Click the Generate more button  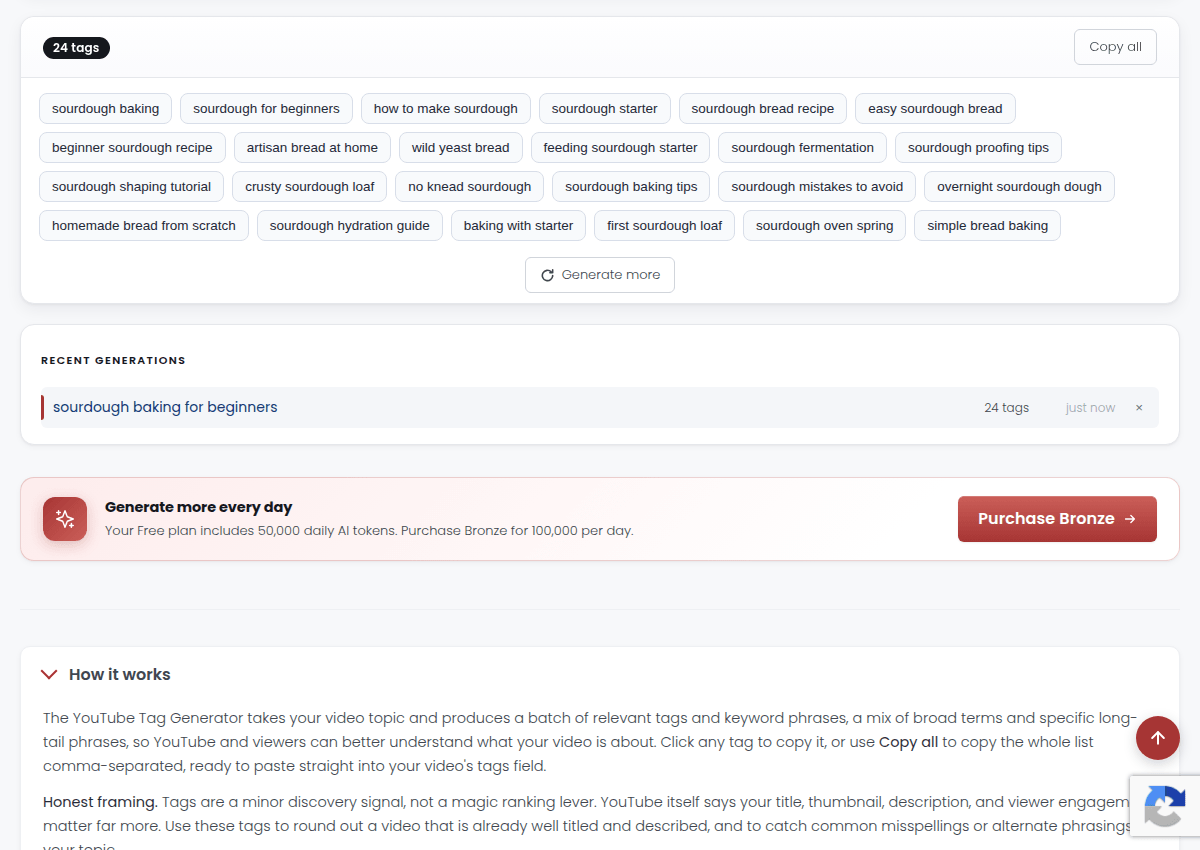tap(600, 275)
